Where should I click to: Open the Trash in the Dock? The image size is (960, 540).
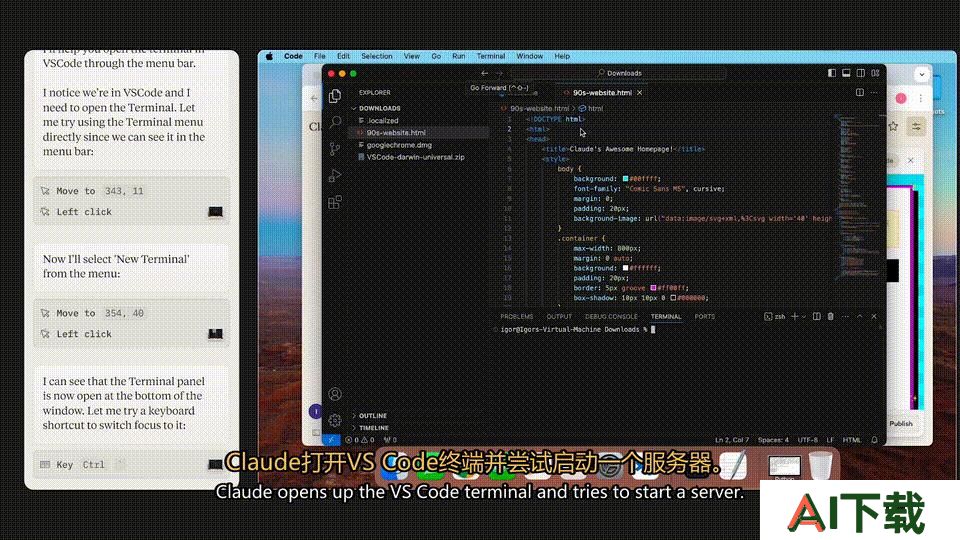(x=820, y=465)
